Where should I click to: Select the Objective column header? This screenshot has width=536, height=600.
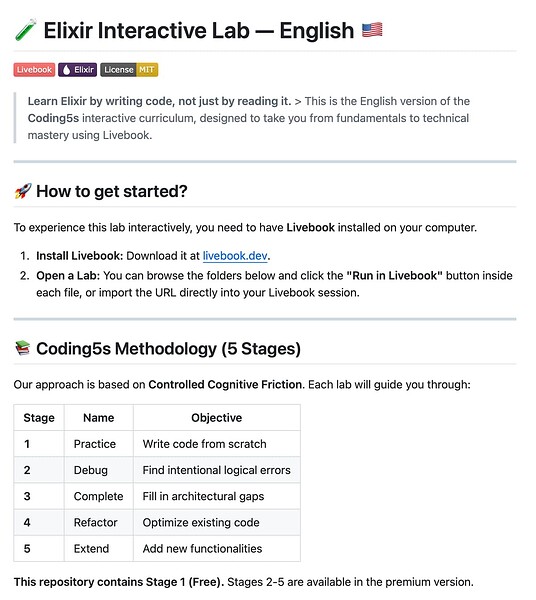point(217,417)
